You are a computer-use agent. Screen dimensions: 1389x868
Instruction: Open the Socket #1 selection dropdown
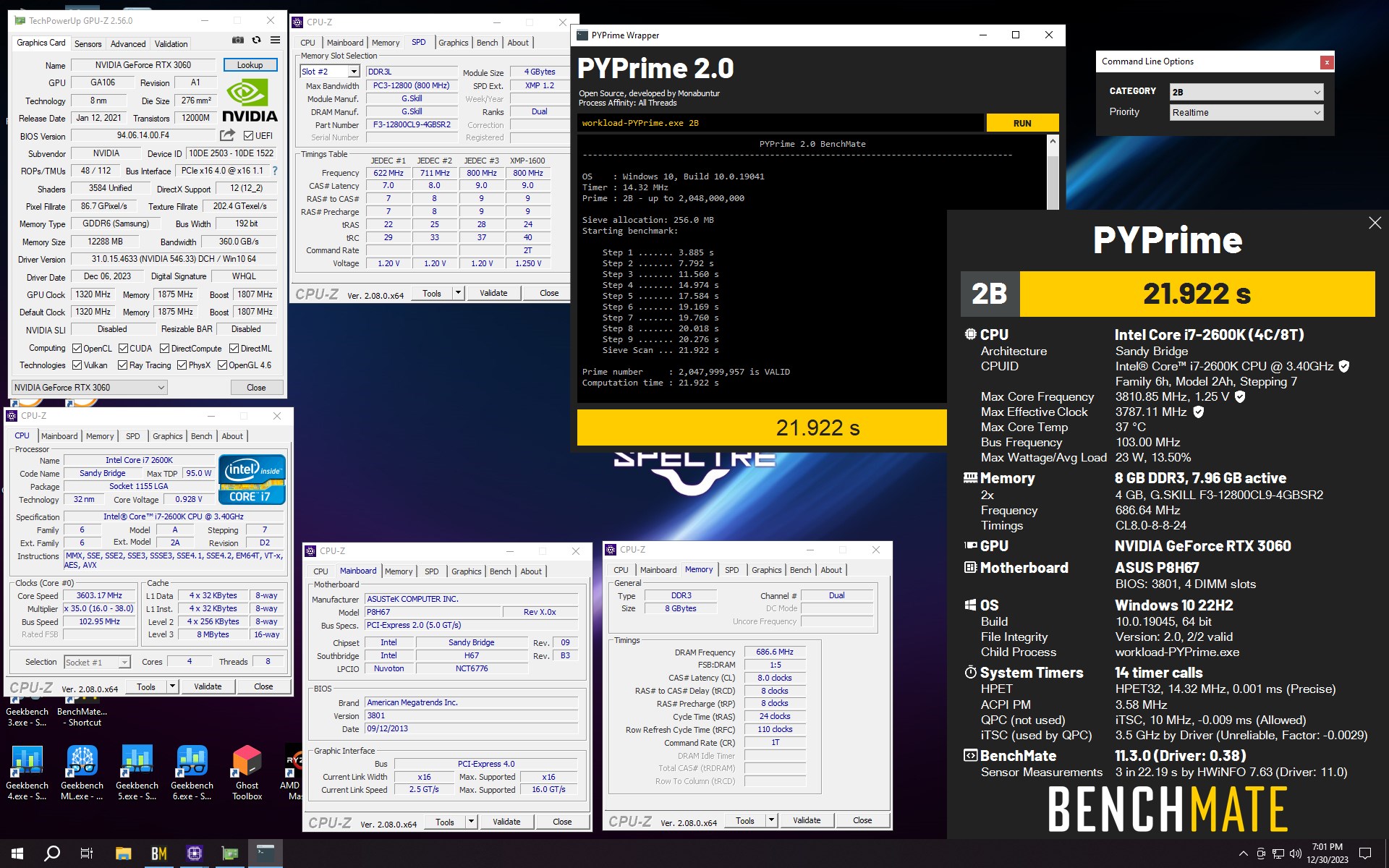(97, 662)
